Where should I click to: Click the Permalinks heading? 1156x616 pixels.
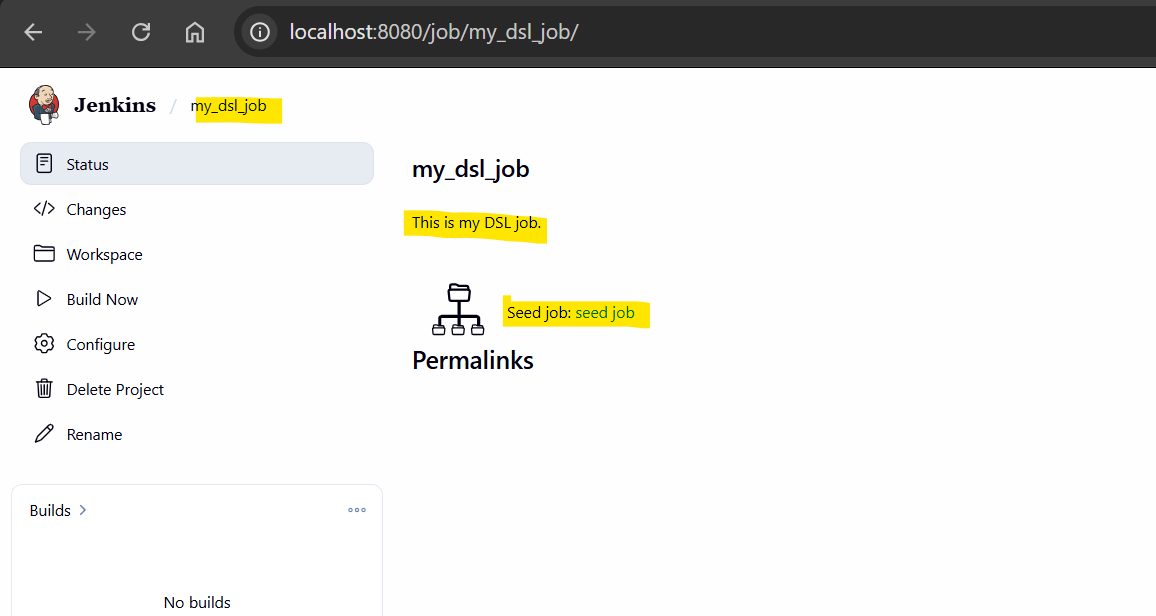(473, 360)
